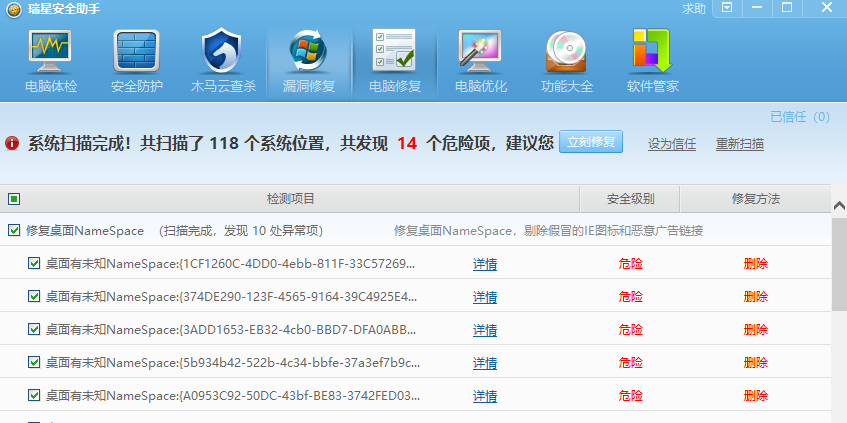Open 功能大全 disc icon

point(567,61)
